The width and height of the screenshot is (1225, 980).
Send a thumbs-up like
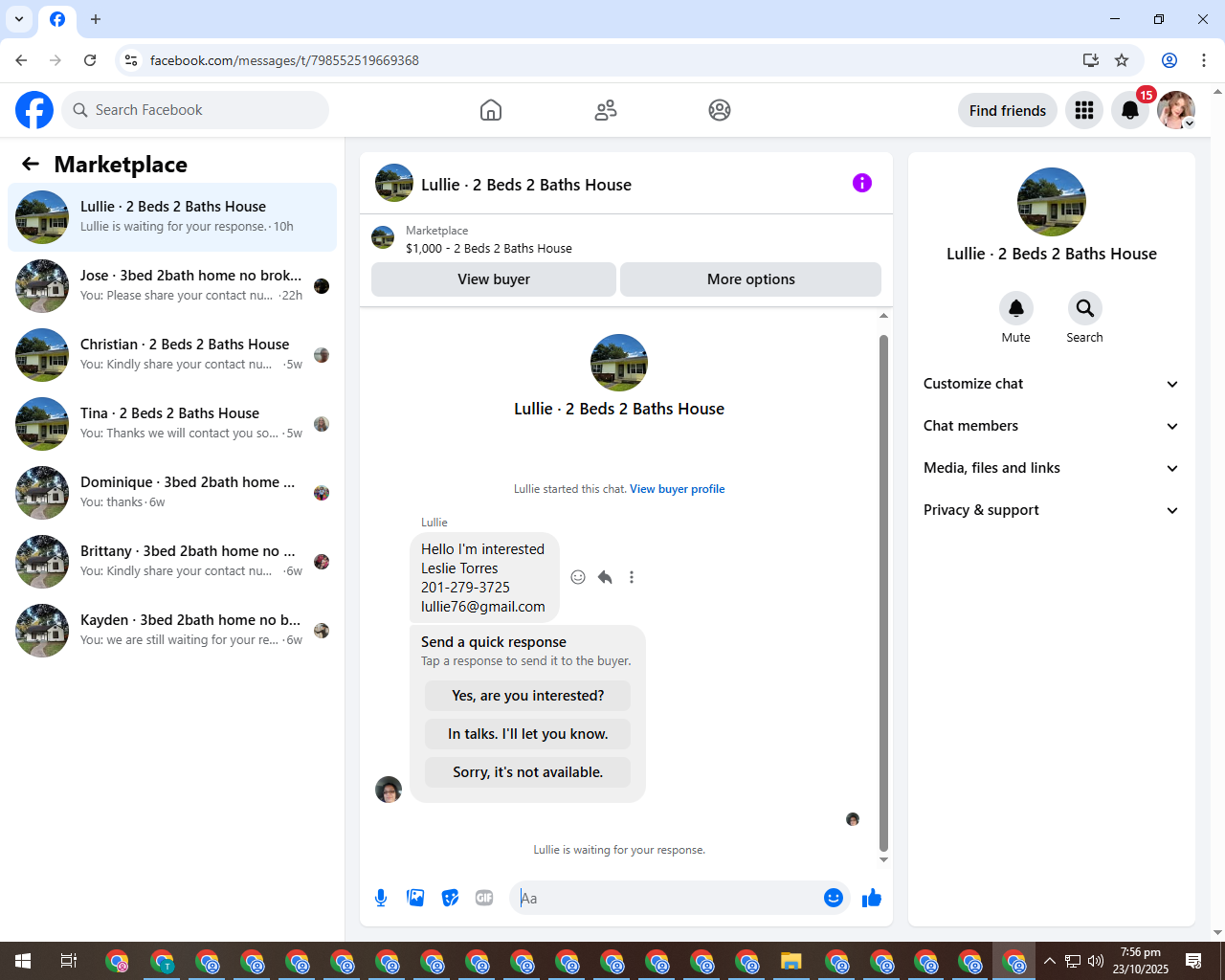coord(872,898)
